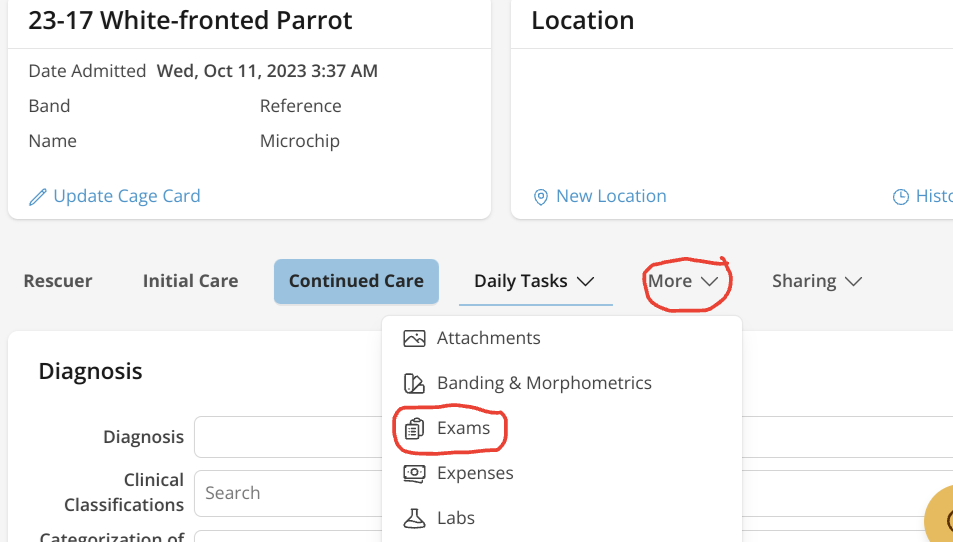Click the clock History icon
This screenshot has width=953, height=542.
point(901,197)
